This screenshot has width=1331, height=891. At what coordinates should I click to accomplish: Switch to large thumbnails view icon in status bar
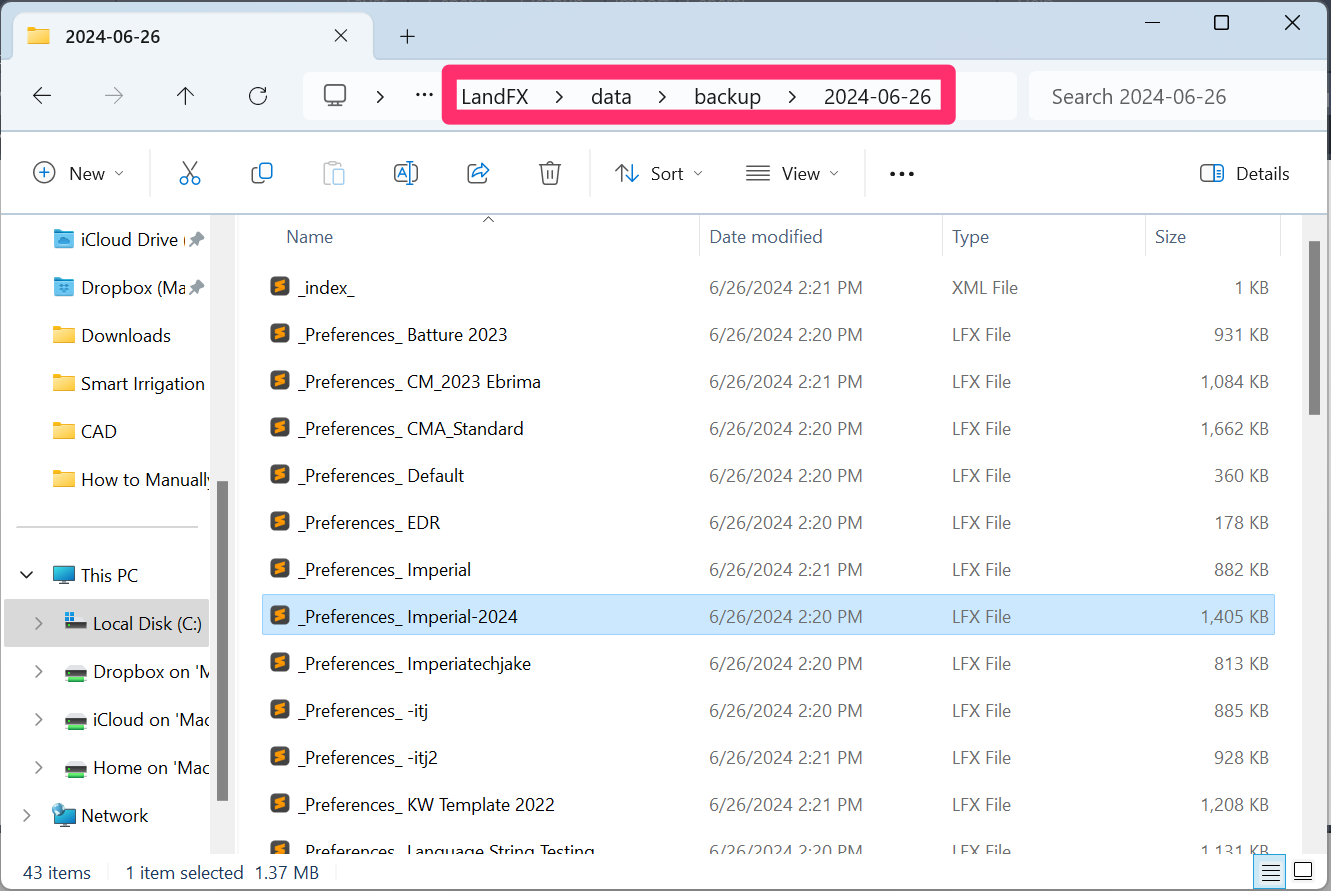(1303, 870)
